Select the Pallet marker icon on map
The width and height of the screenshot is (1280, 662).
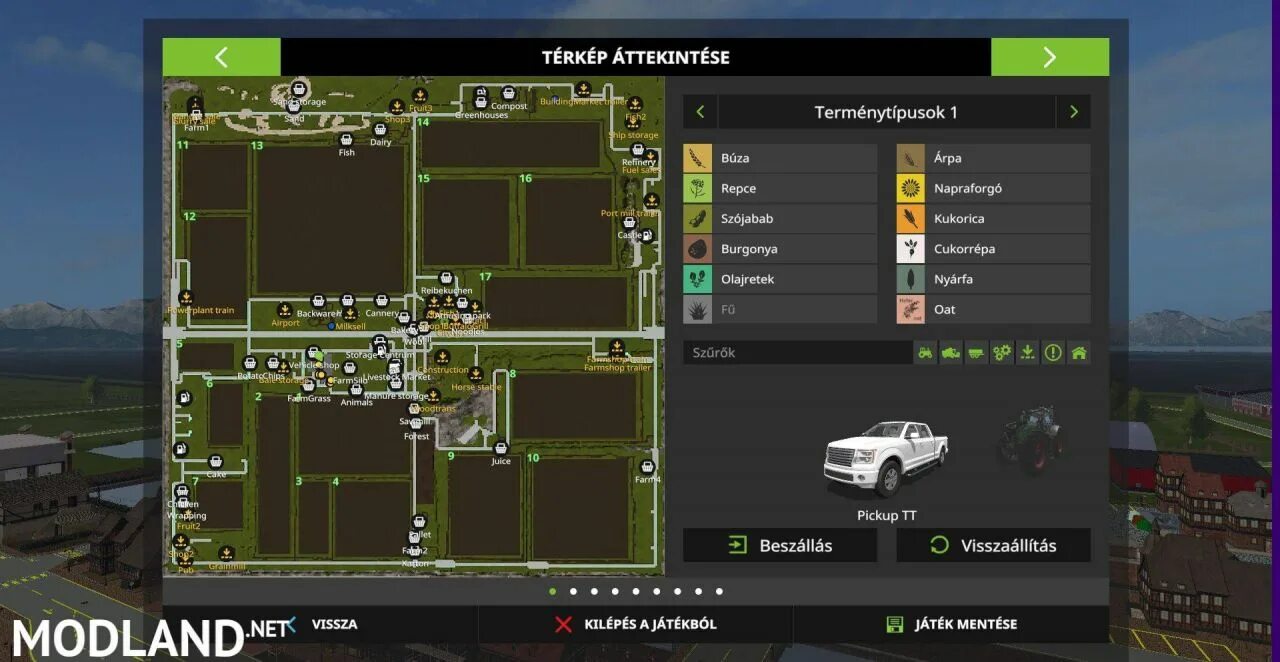point(420,522)
